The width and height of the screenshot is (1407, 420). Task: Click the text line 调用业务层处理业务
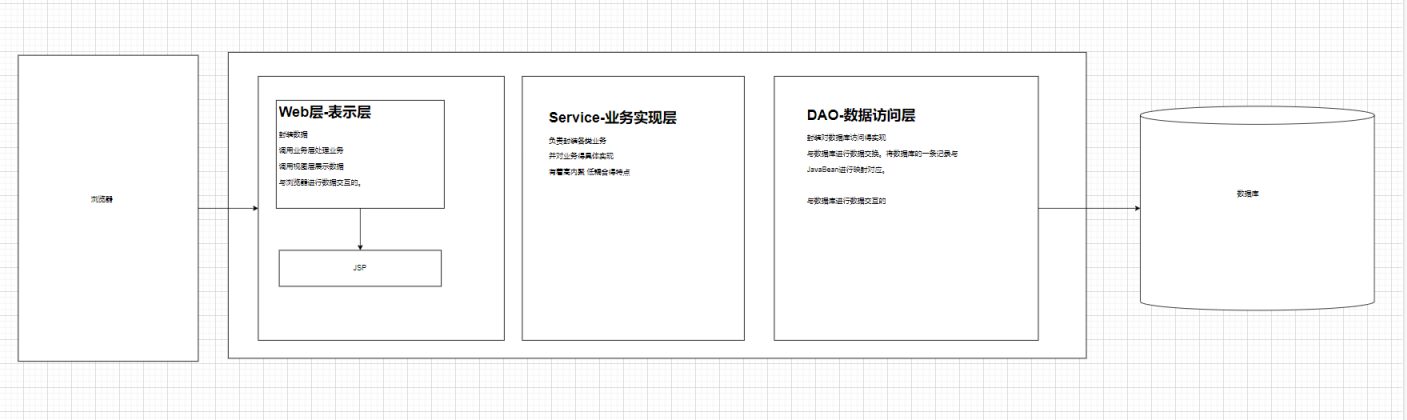pos(311,150)
